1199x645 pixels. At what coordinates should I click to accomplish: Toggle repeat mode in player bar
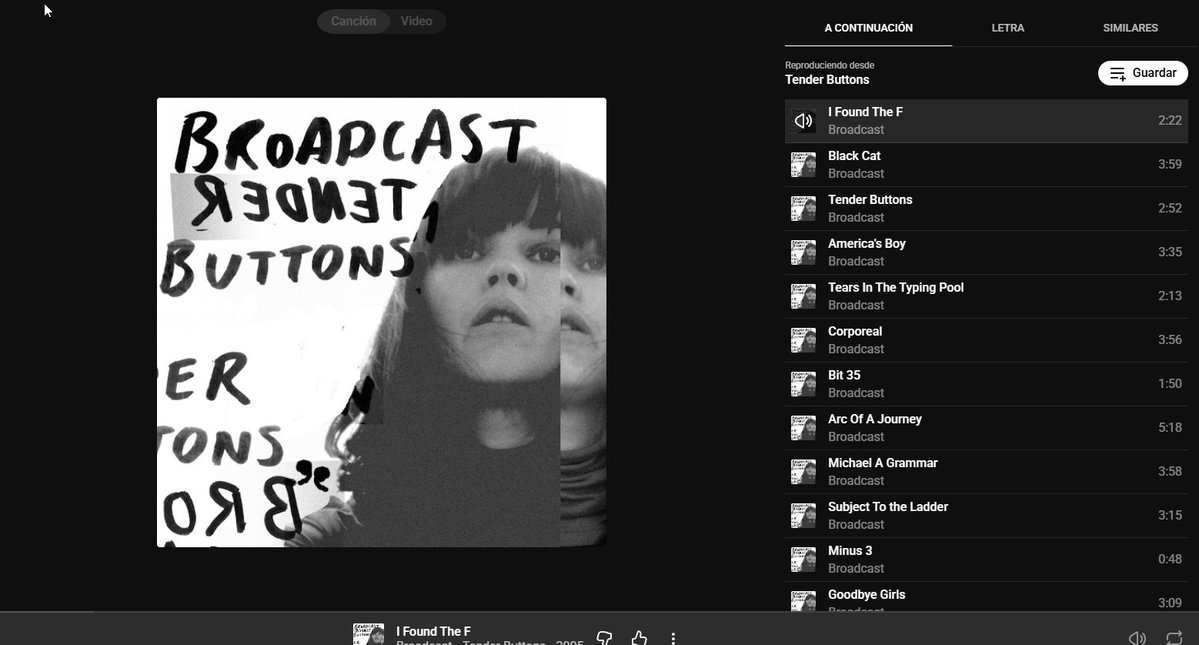1174,637
